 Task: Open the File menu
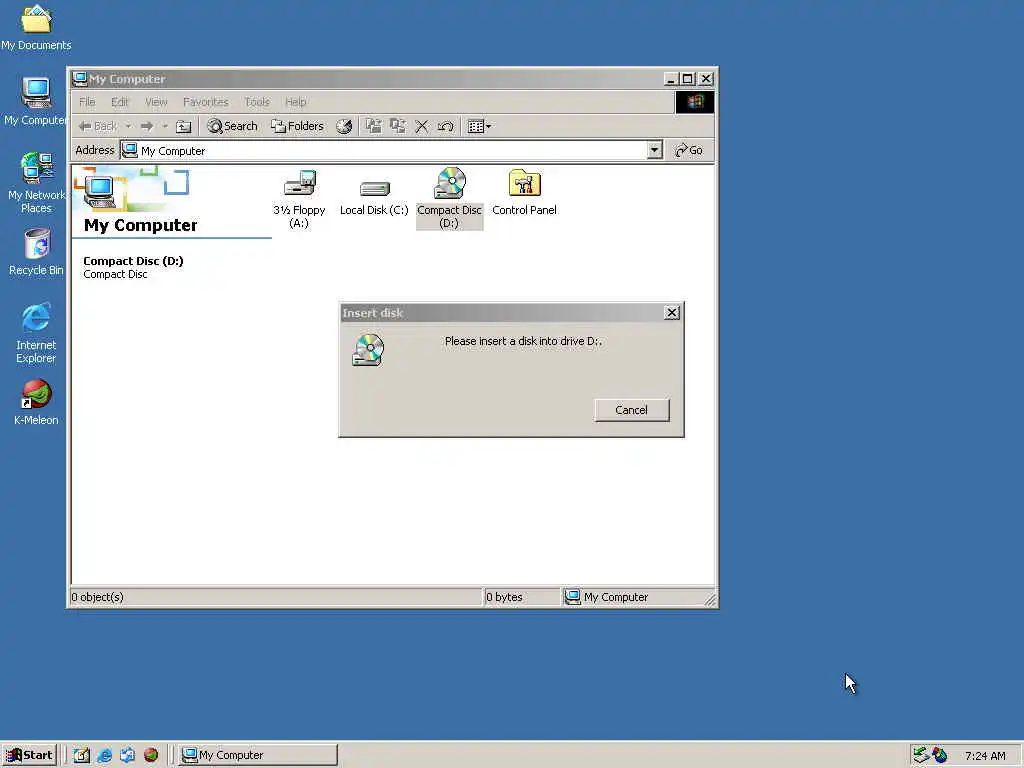(87, 102)
